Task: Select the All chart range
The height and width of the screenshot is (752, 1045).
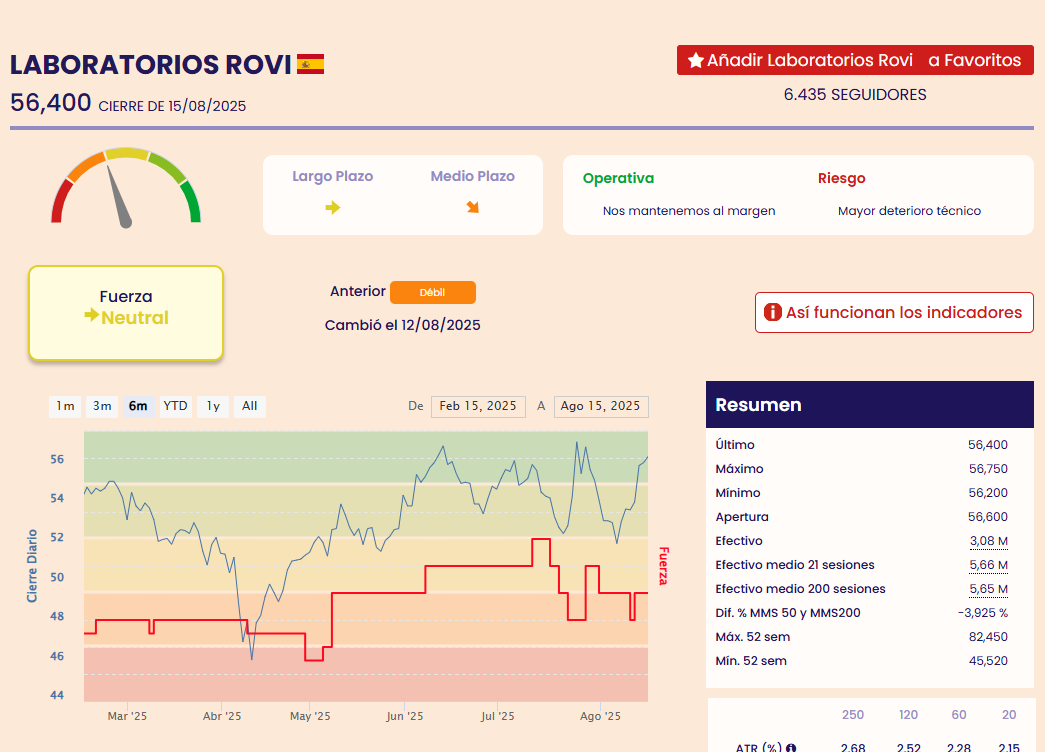Action: click(250, 406)
